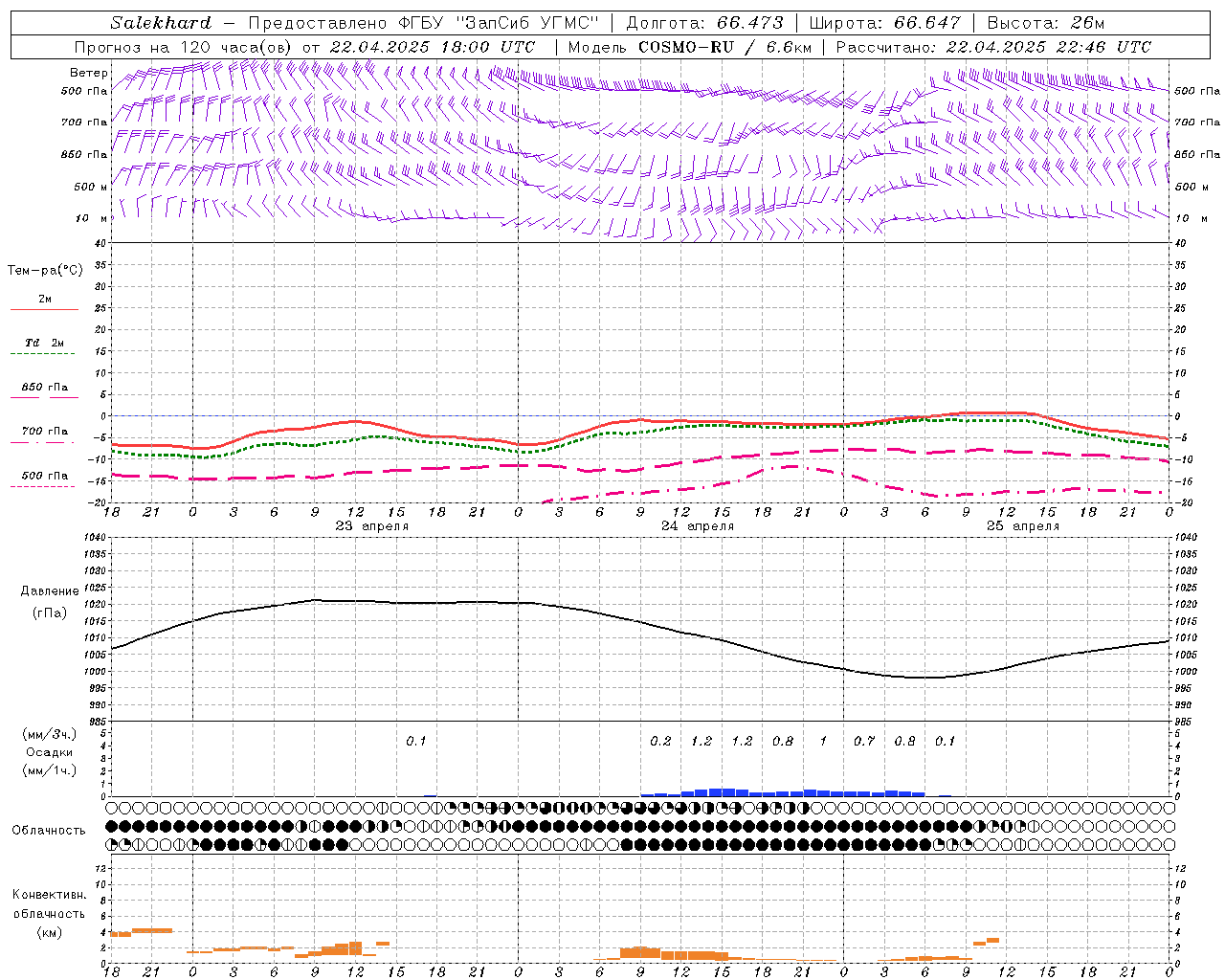Image resolution: width=1225 pixels, height=980 pixels.
Task: Click the '1' precipitation amount value
Action: pyautogui.click(x=823, y=742)
